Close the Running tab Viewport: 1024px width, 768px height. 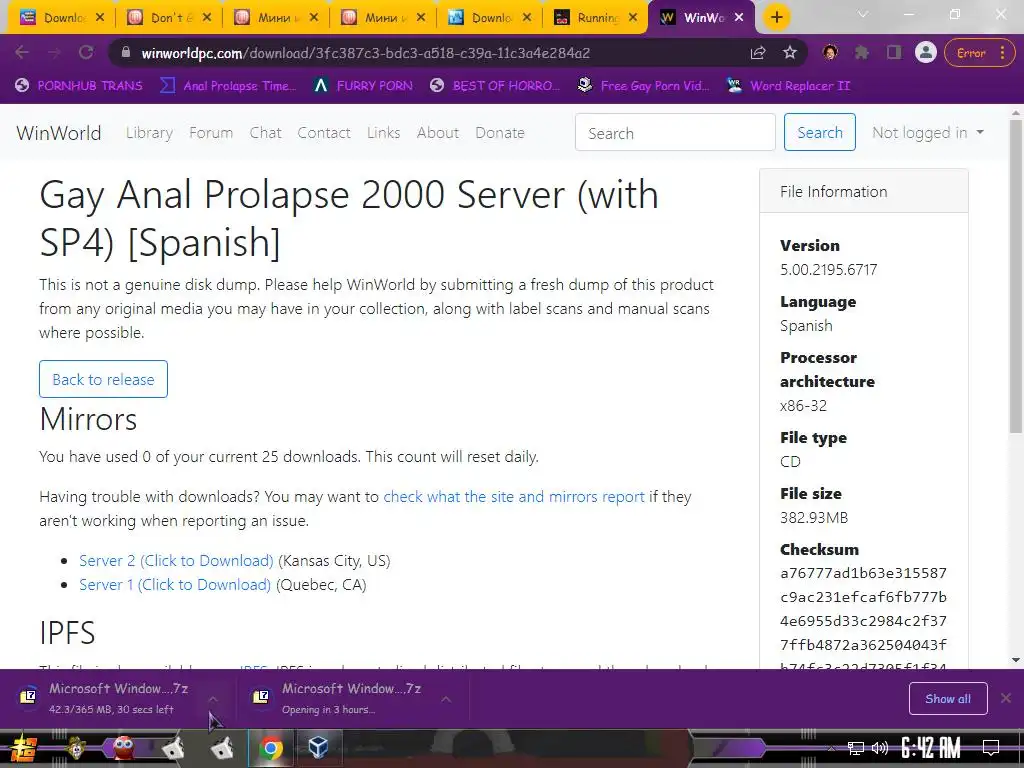pos(633,18)
